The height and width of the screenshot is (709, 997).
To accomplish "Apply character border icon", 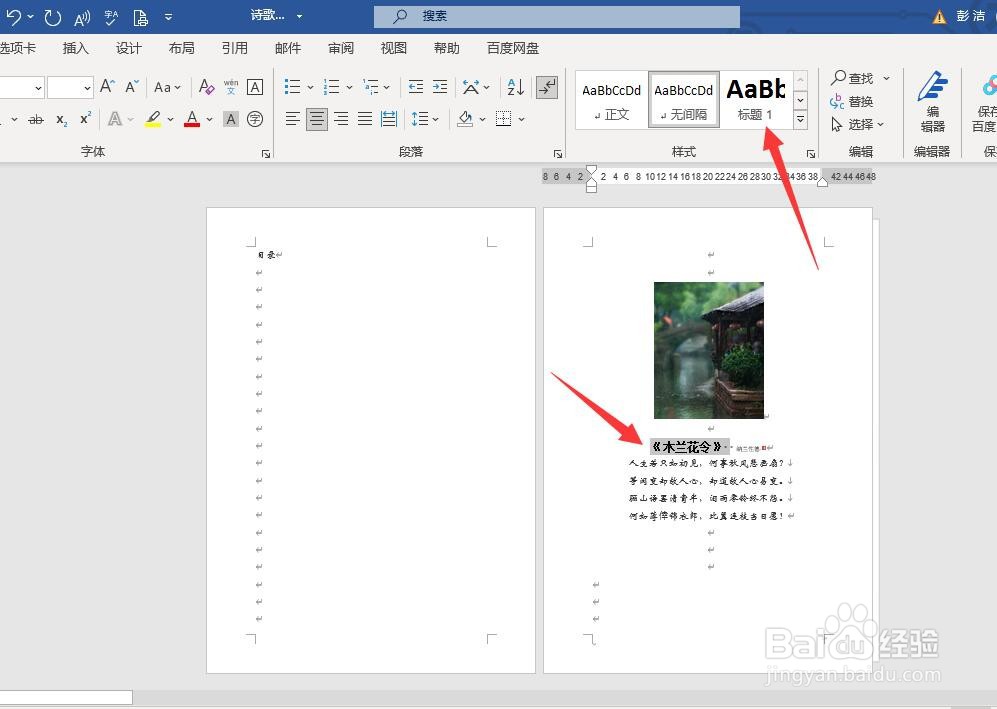I will (x=255, y=86).
